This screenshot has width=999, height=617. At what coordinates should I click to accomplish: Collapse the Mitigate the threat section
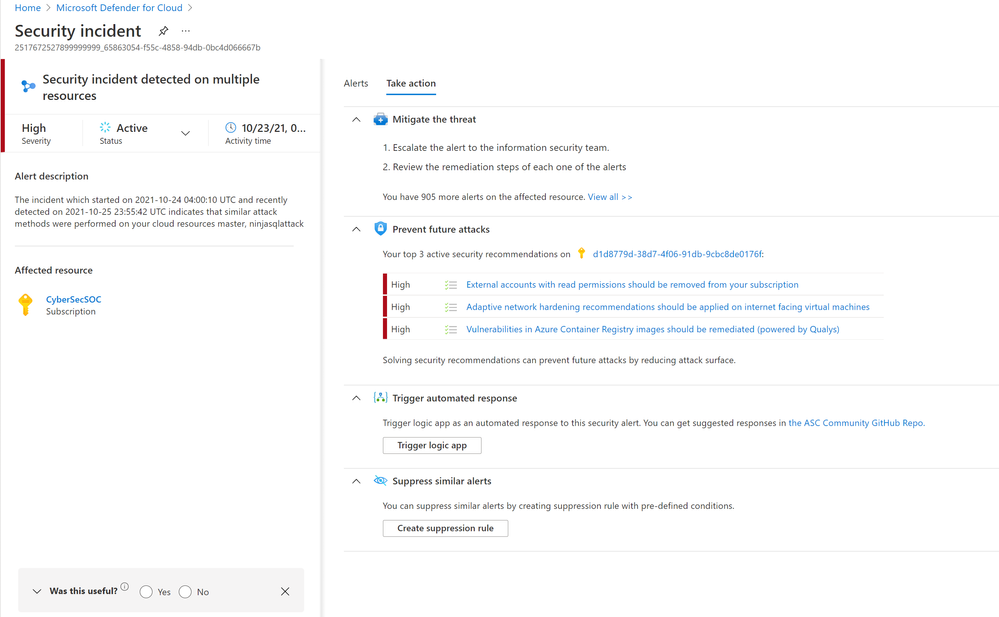[356, 119]
